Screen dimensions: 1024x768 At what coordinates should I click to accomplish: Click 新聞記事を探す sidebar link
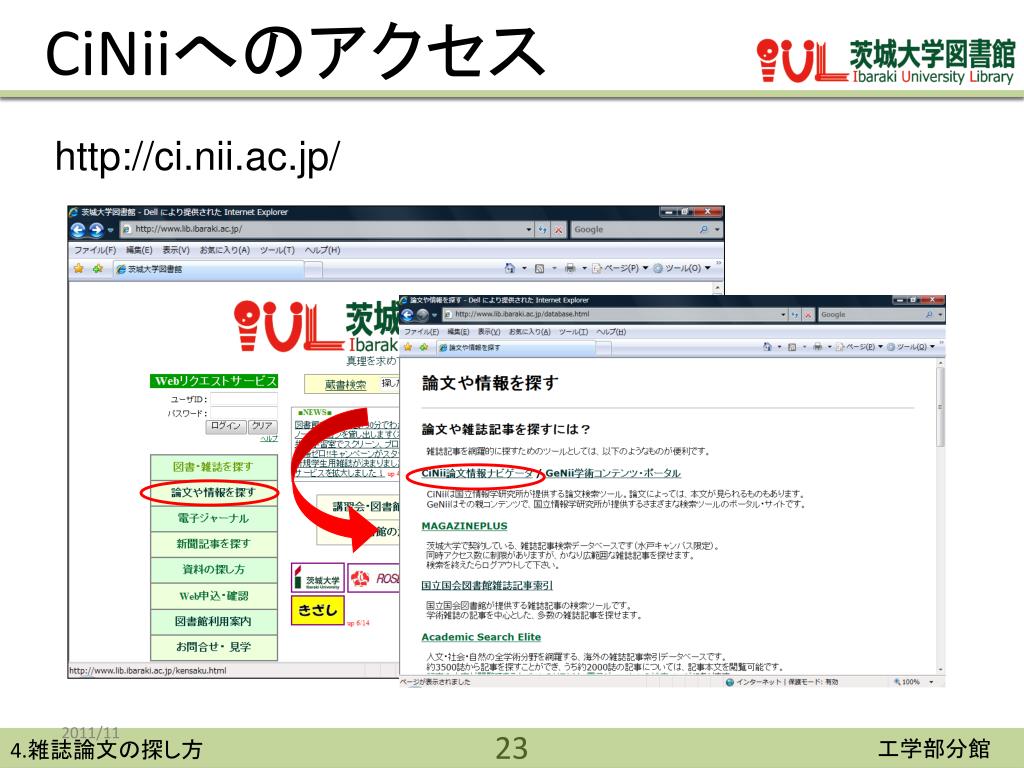(x=214, y=544)
